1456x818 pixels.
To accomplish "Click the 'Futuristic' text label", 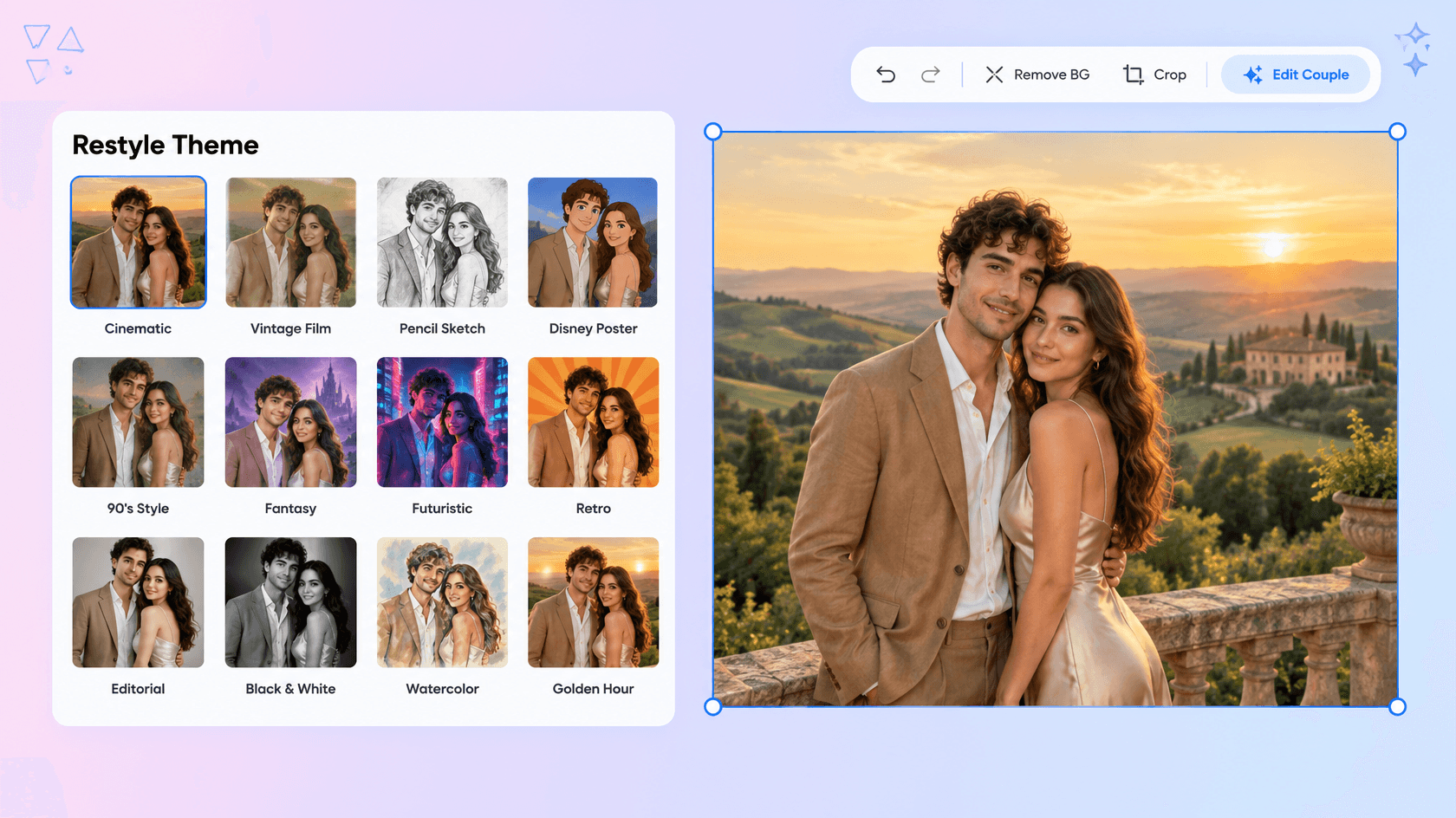I will tap(442, 509).
